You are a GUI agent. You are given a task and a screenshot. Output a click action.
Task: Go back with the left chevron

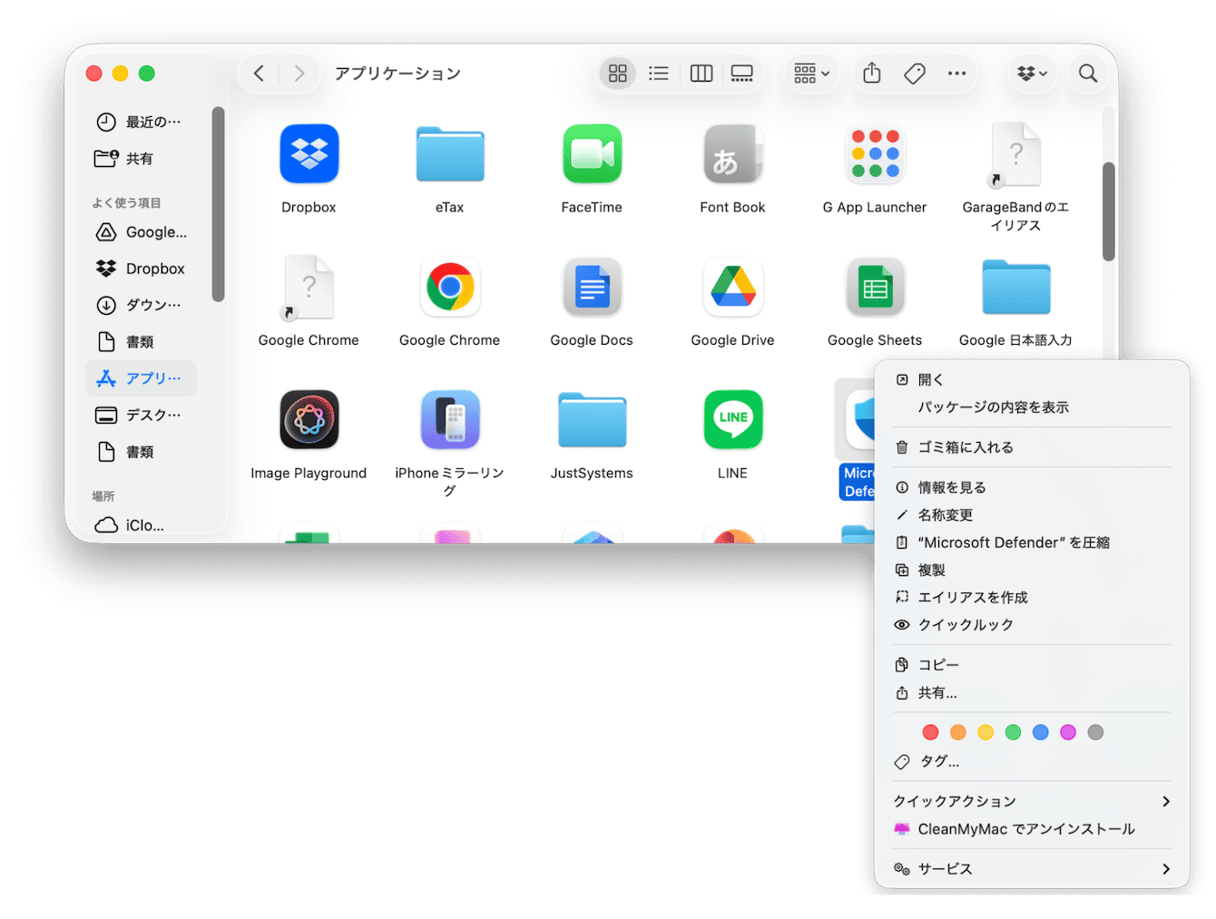pos(259,73)
